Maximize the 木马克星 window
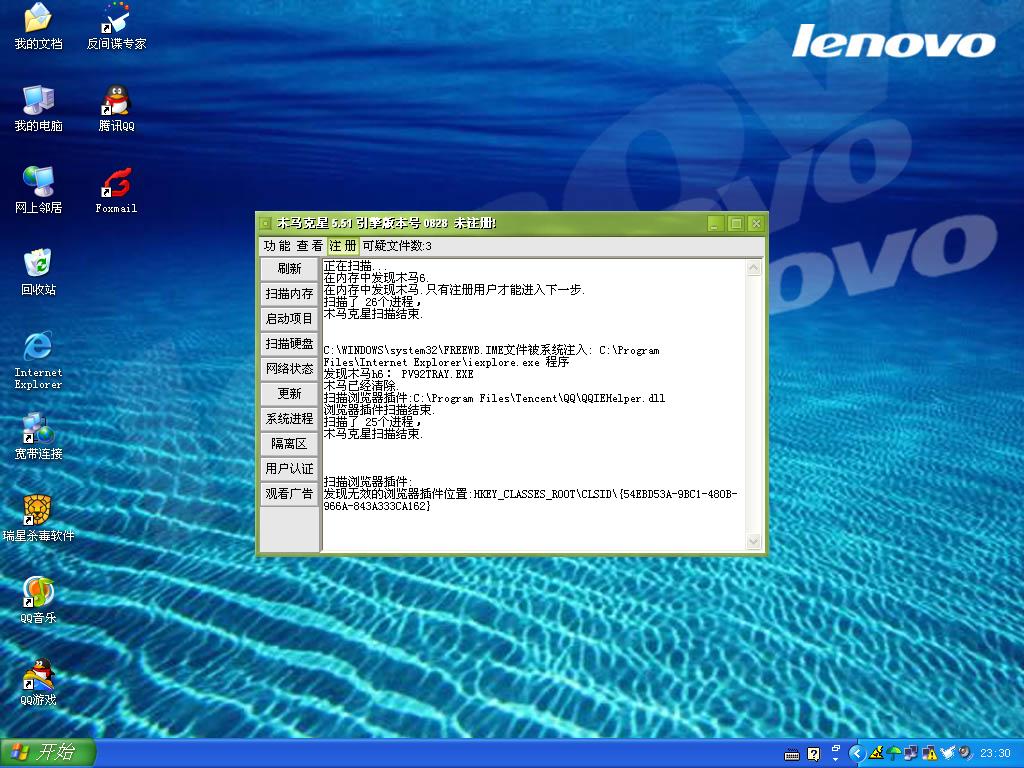This screenshot has width=1024, height=768. [x=736, y=224]
